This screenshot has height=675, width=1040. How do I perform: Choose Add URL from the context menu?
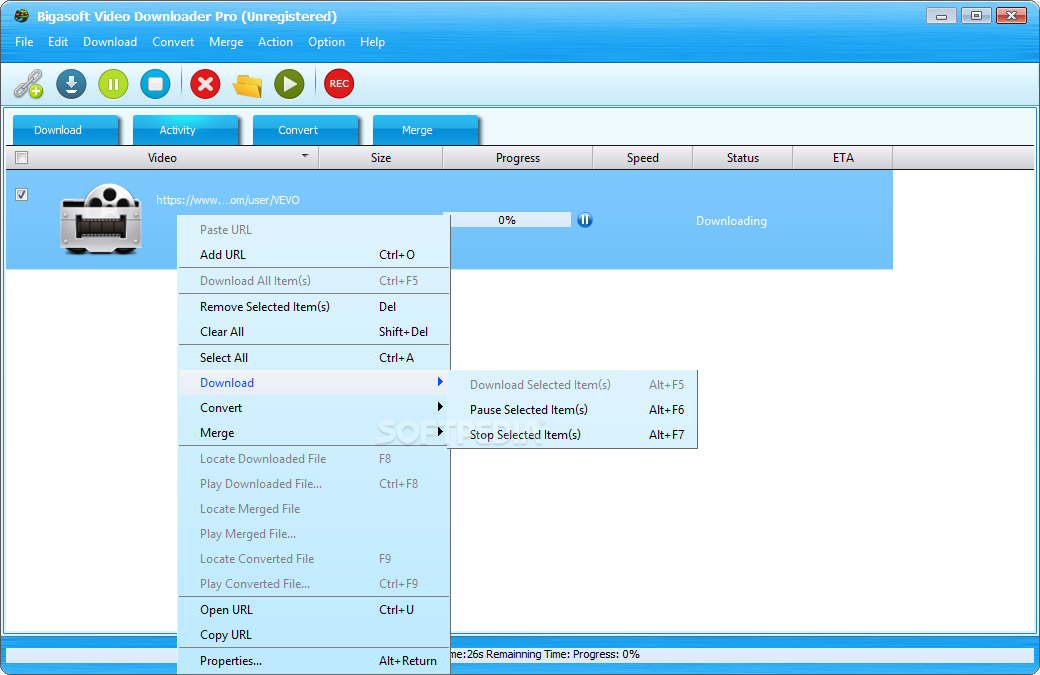click(x=314, y=255)
